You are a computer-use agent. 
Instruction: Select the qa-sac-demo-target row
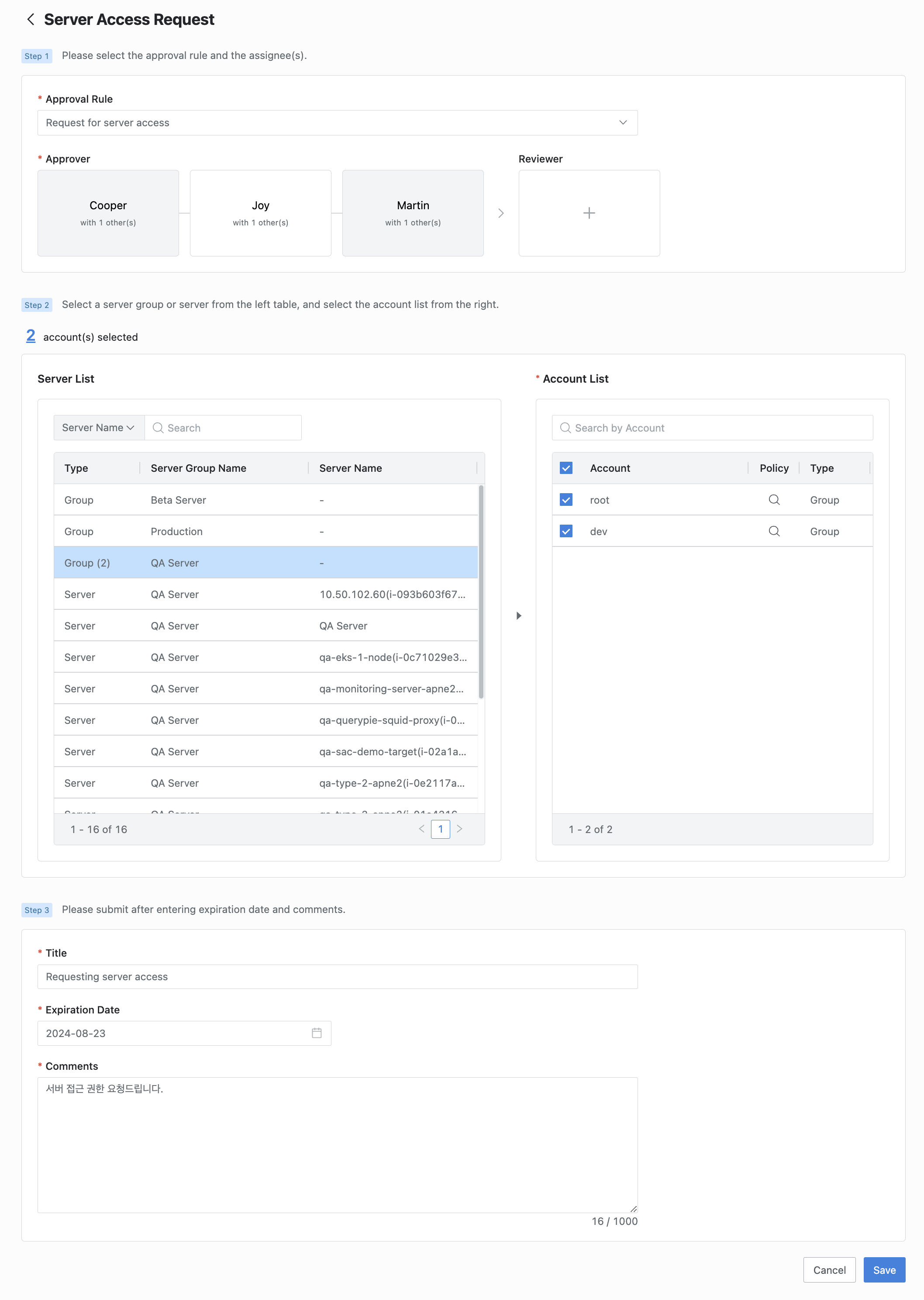(265, 751)
